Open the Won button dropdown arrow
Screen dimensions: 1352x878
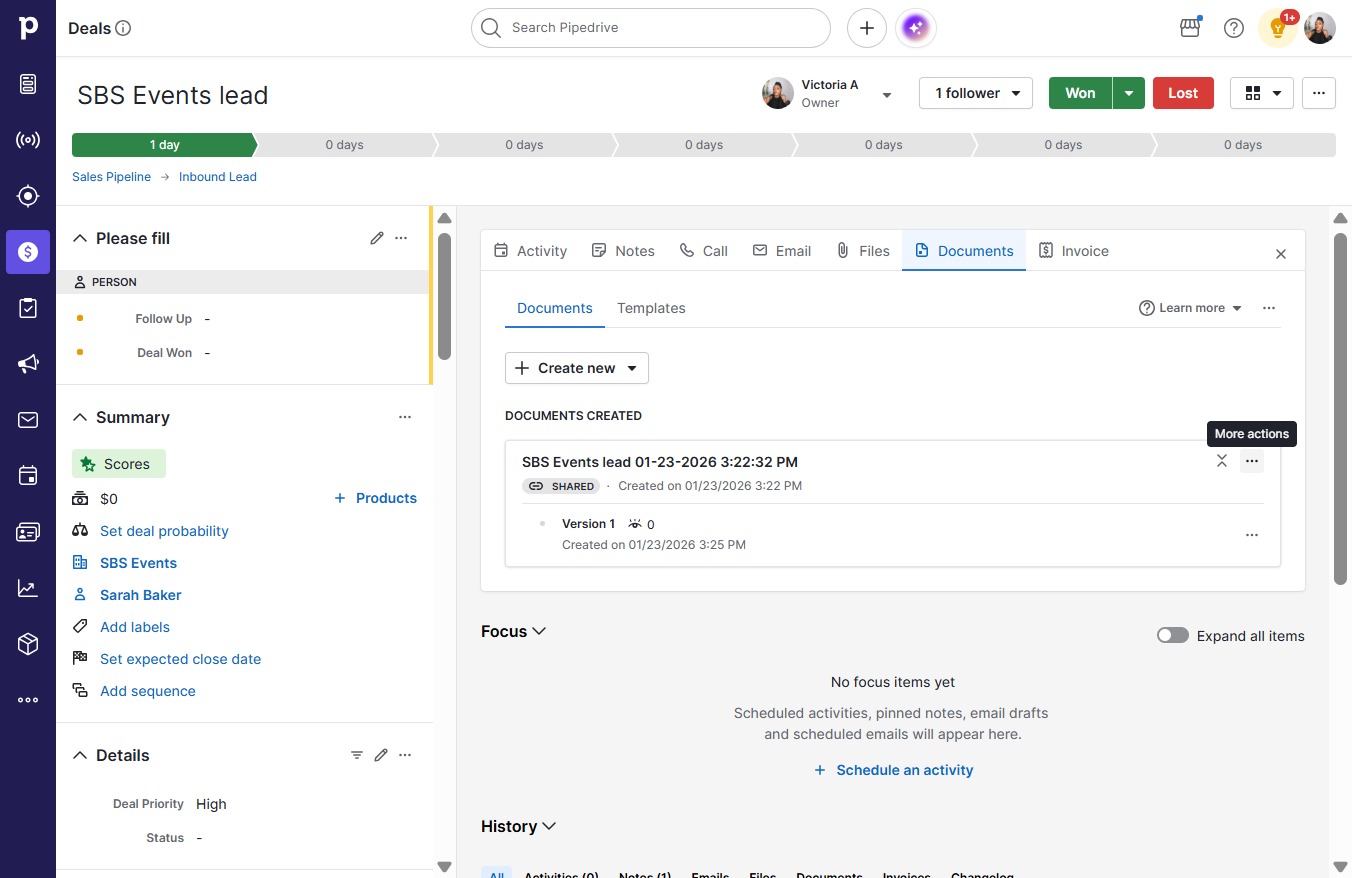[1129, 93]
